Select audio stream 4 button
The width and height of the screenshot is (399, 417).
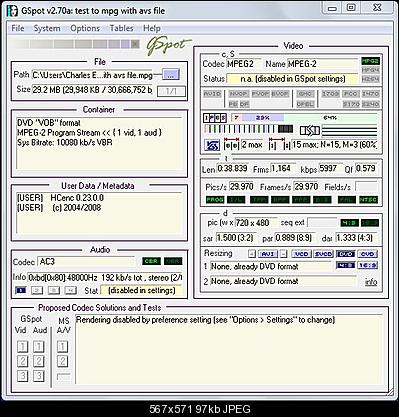70,290
